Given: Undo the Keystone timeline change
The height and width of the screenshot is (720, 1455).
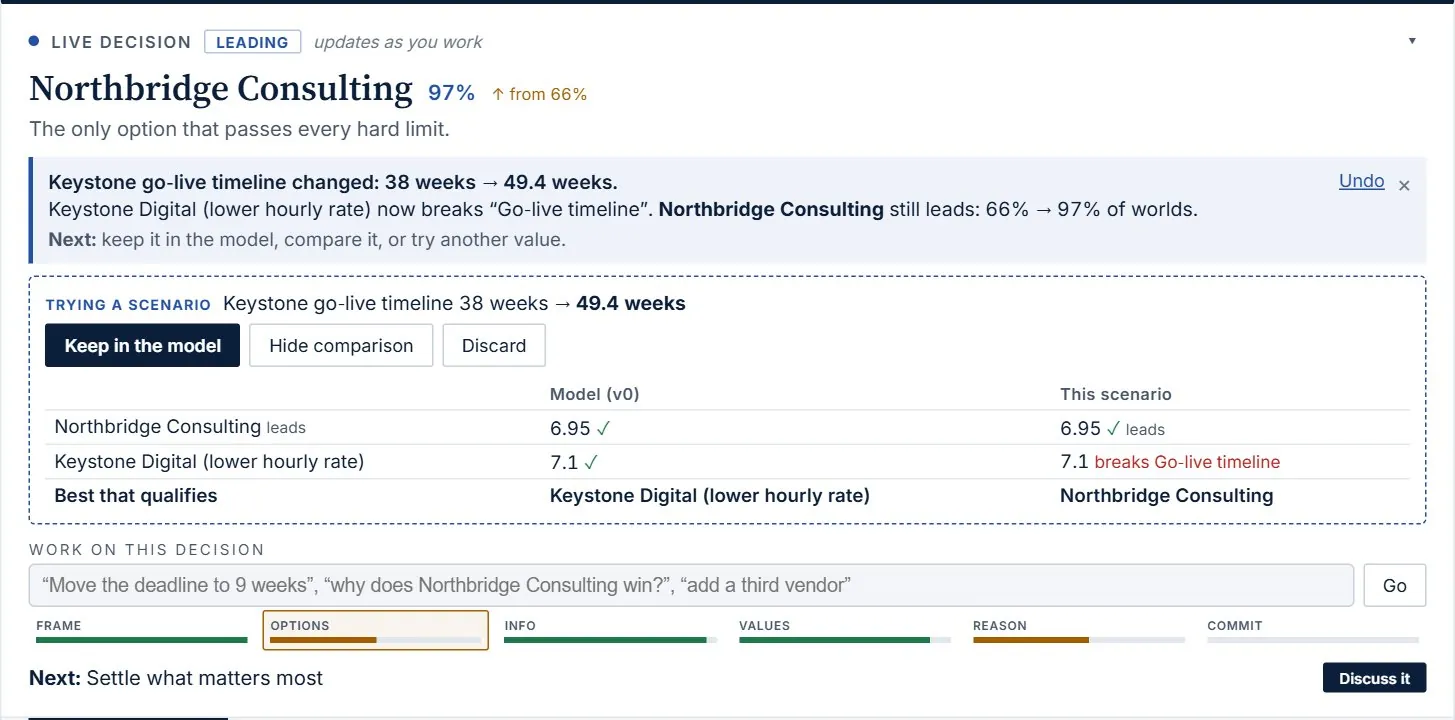Looking at the screenshot, I should click(x=1361, y=181).
